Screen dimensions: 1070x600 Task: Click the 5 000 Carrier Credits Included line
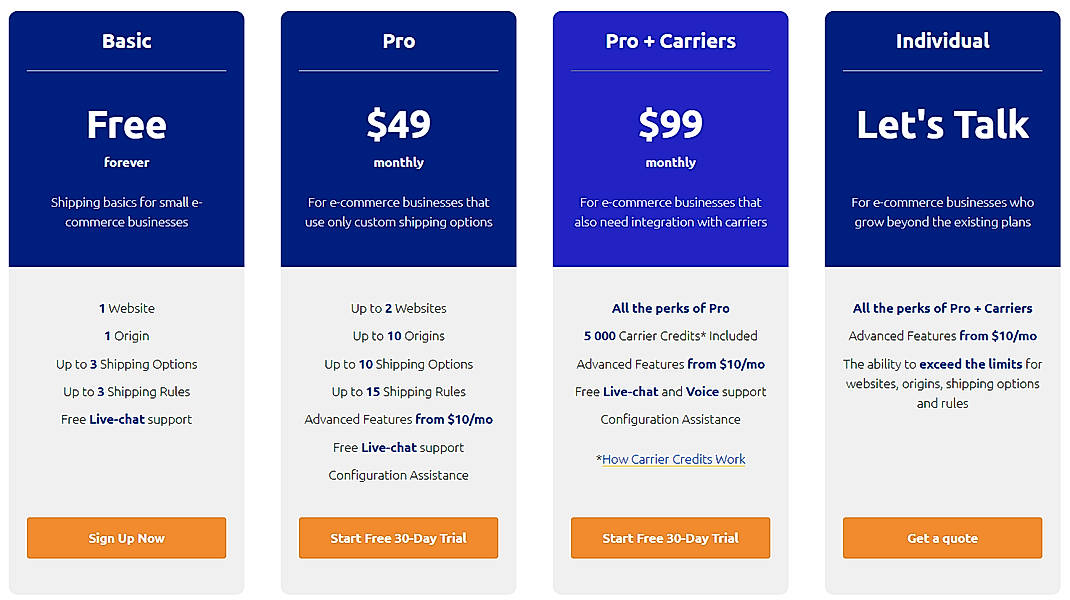pos(670,335)
